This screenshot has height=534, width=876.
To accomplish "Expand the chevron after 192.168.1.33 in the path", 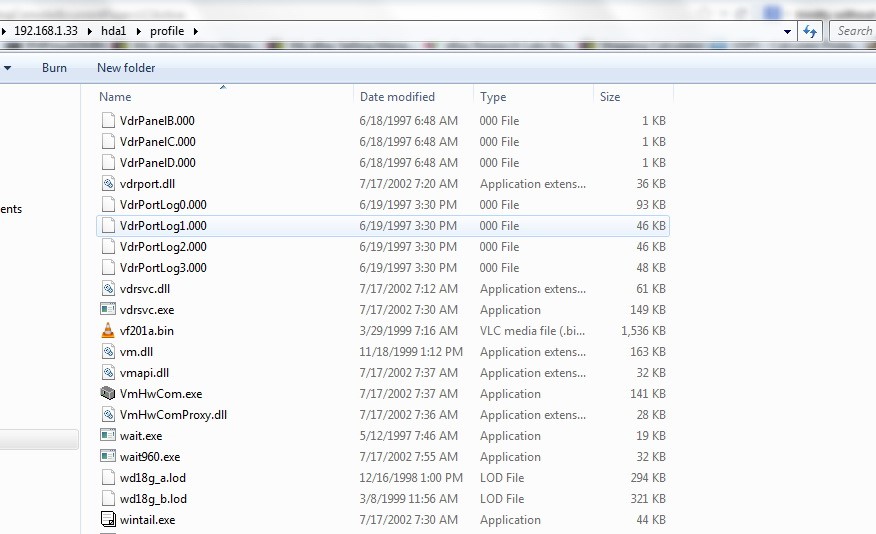I will pyautogui.click(x=89, y=31).
